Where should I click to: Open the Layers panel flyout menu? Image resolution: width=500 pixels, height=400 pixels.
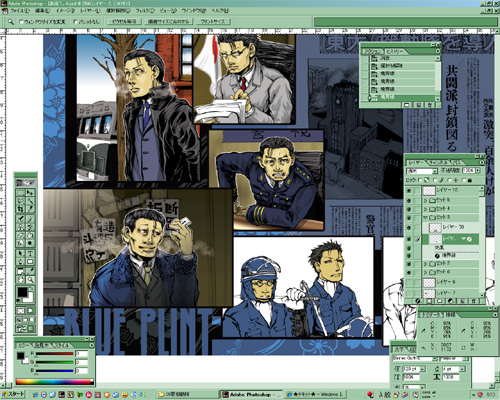[x=481, y=162]
